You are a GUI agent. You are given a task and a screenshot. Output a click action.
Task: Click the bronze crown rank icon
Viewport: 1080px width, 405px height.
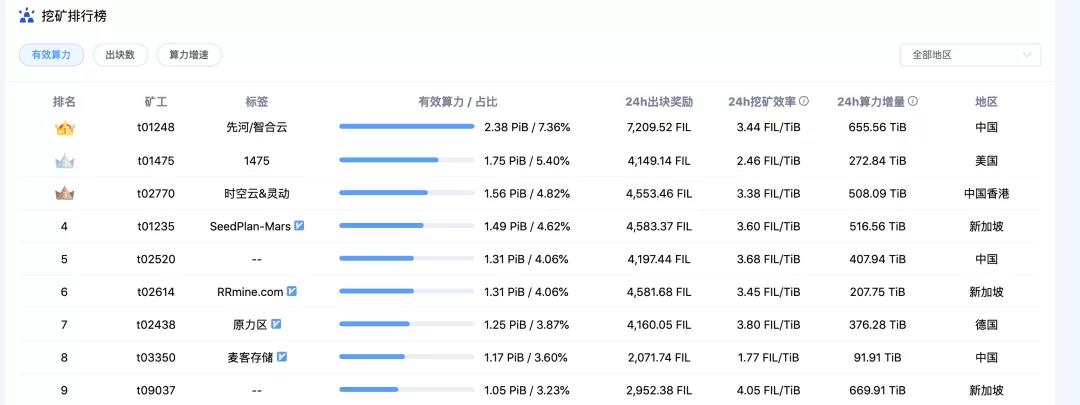65,194
